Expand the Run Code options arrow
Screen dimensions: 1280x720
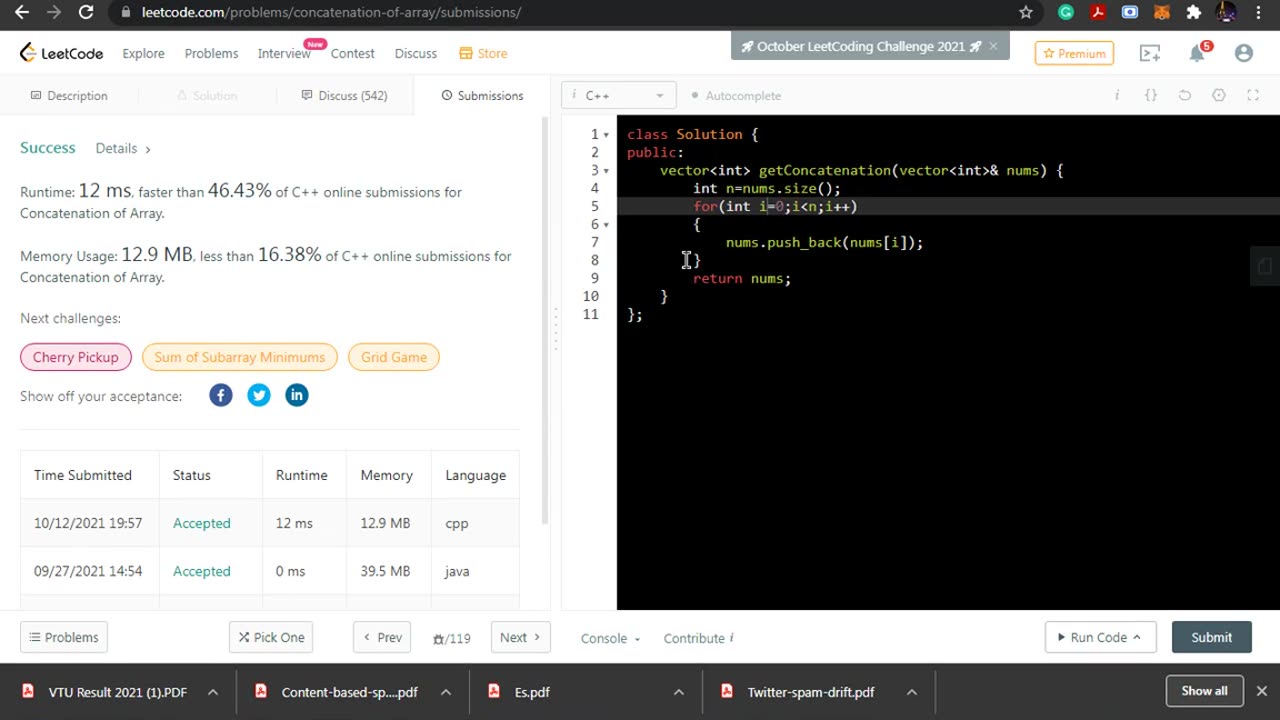(x=1137, y=637)
